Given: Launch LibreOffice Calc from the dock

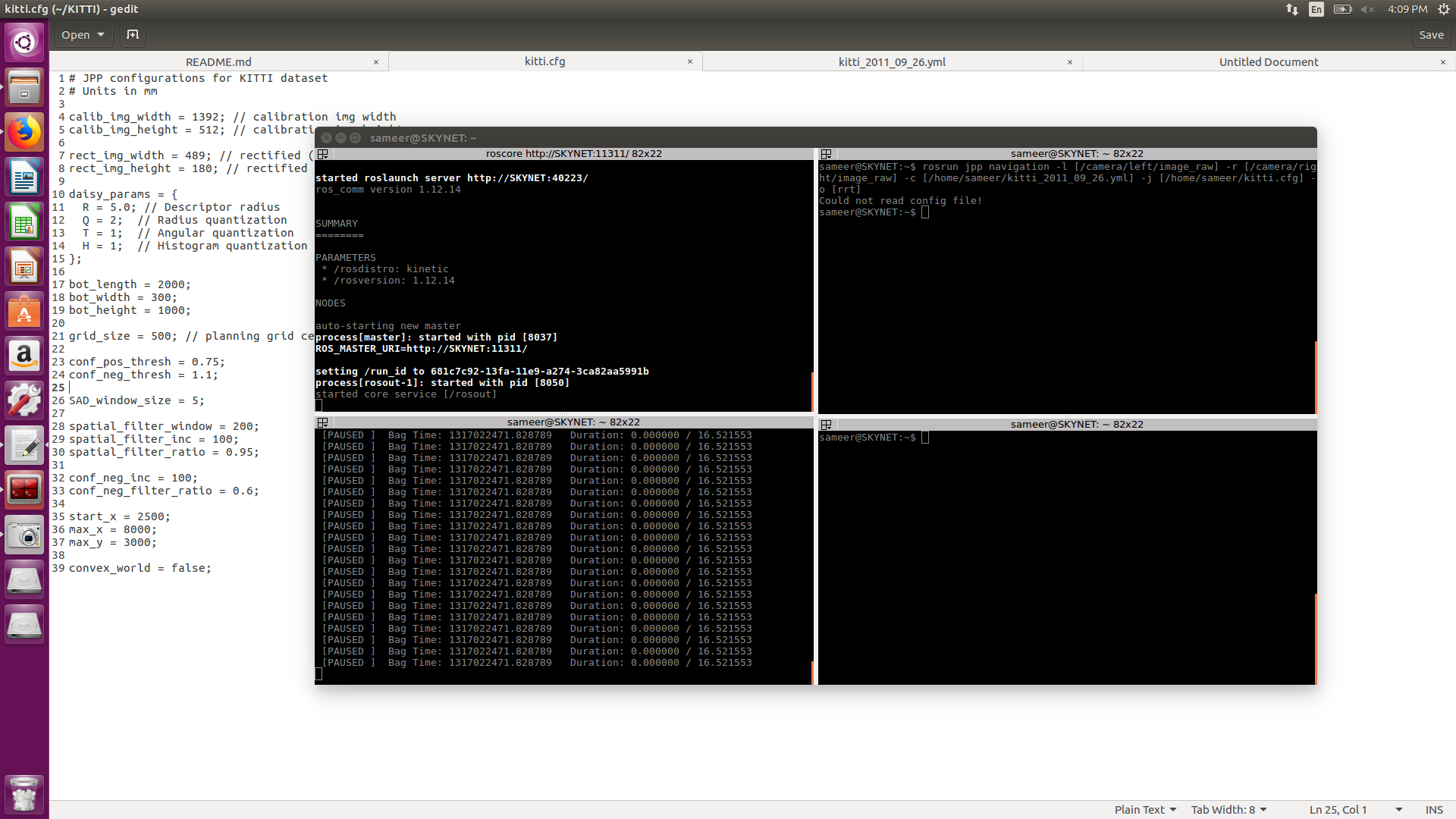Looking at the screenshot, I should [x=25, y=221].
